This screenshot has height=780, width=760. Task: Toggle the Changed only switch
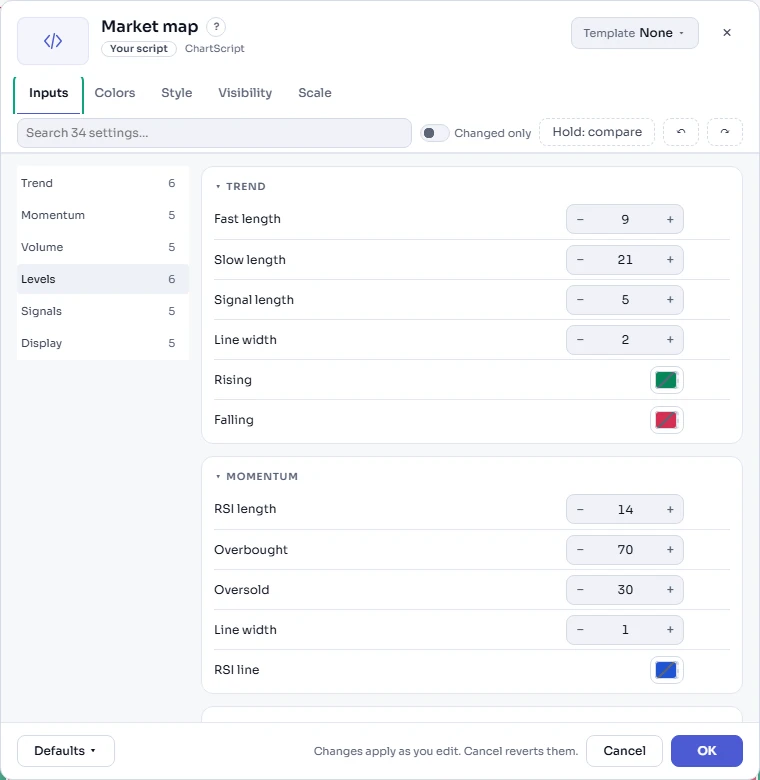pos(435,133)
